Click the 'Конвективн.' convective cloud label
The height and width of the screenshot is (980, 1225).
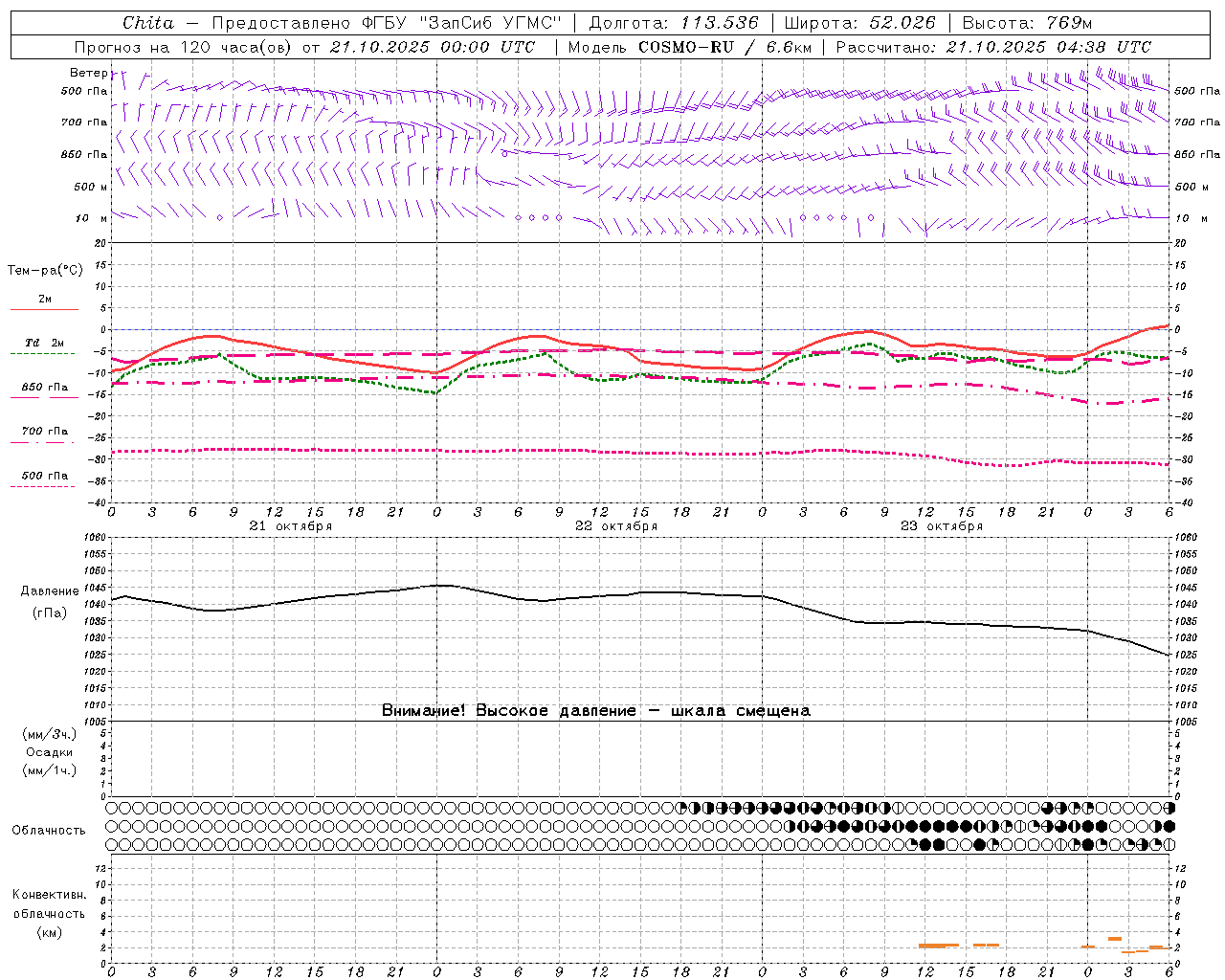(x=49, y=895)
